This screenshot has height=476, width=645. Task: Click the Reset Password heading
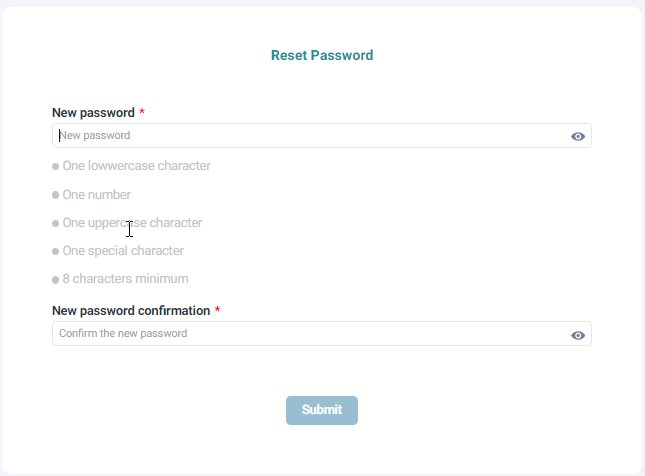322,56
